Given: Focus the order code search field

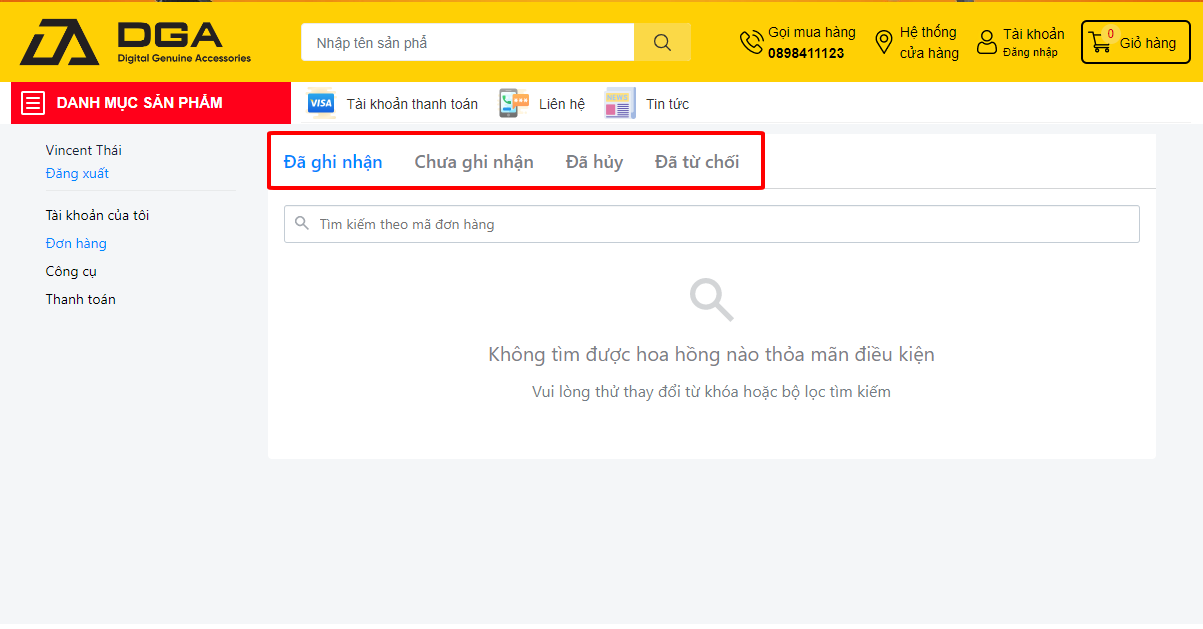Looking at the screenshot, I should coord(712,224).
